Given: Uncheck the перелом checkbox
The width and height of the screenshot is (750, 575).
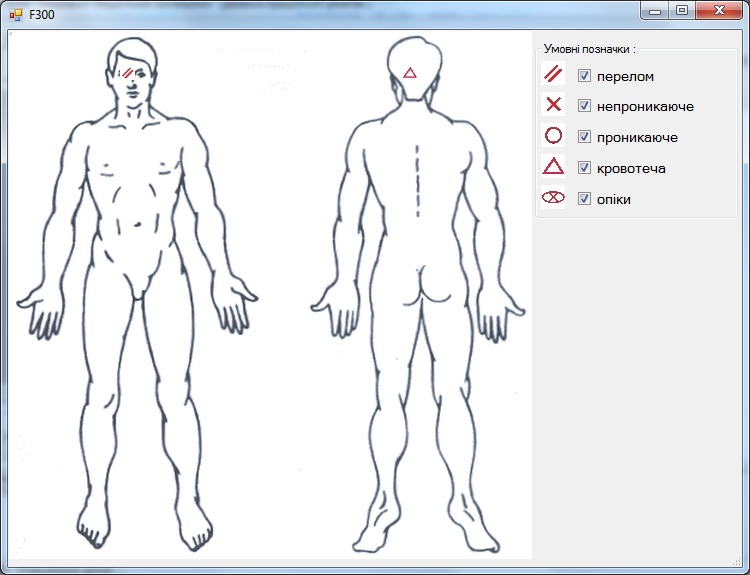Looking at the screenshot, I should 585,75.
